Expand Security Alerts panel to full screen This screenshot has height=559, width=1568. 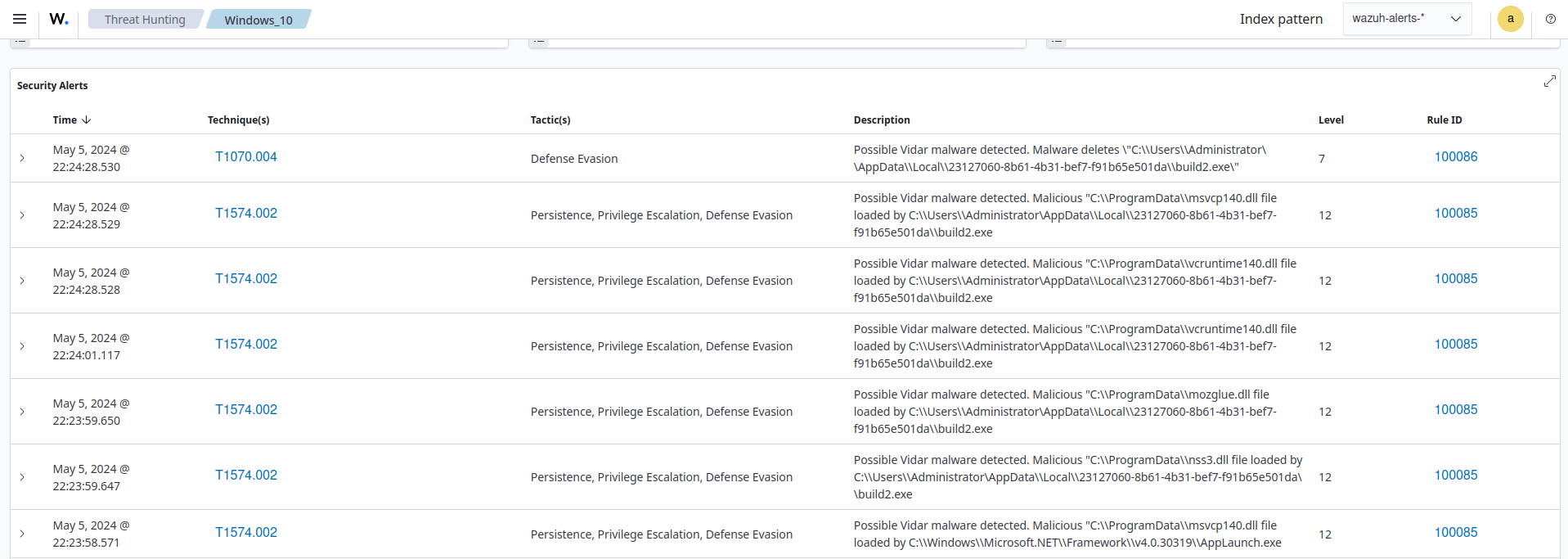1549,81
